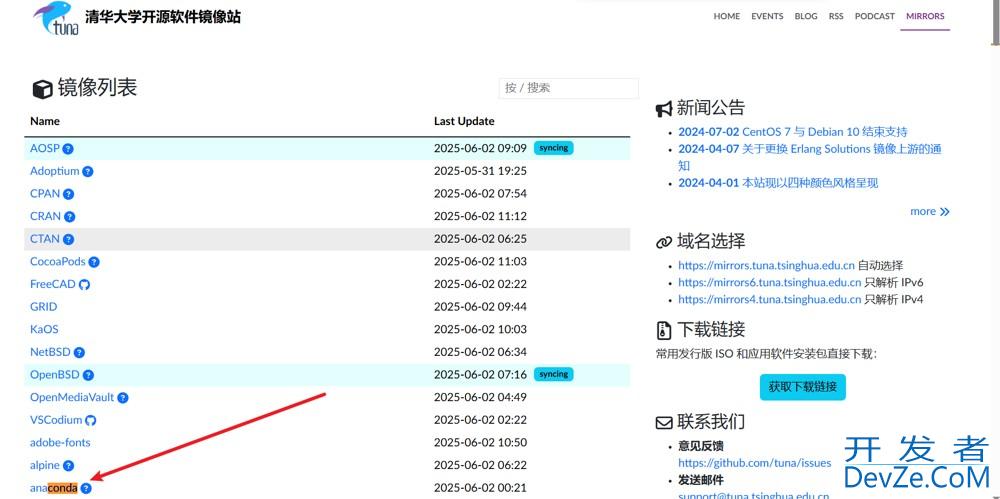Open BLOG navigation item
This screenshot has width=1000, height=499.
(806, 16)
